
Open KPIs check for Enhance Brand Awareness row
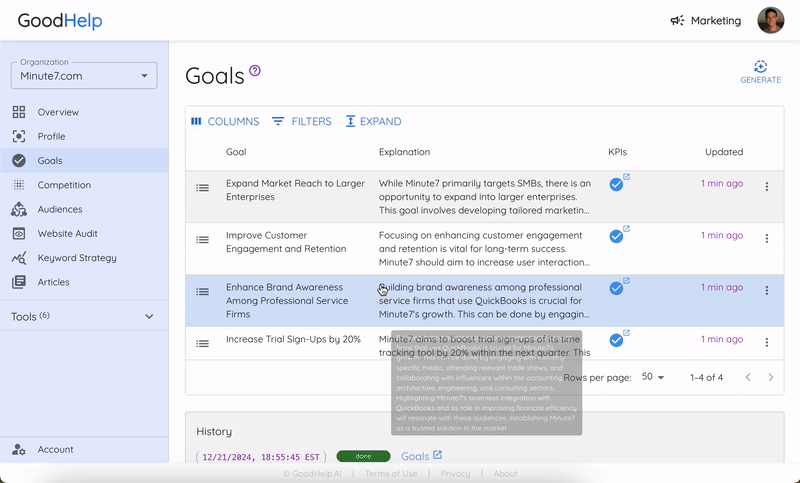616,289
